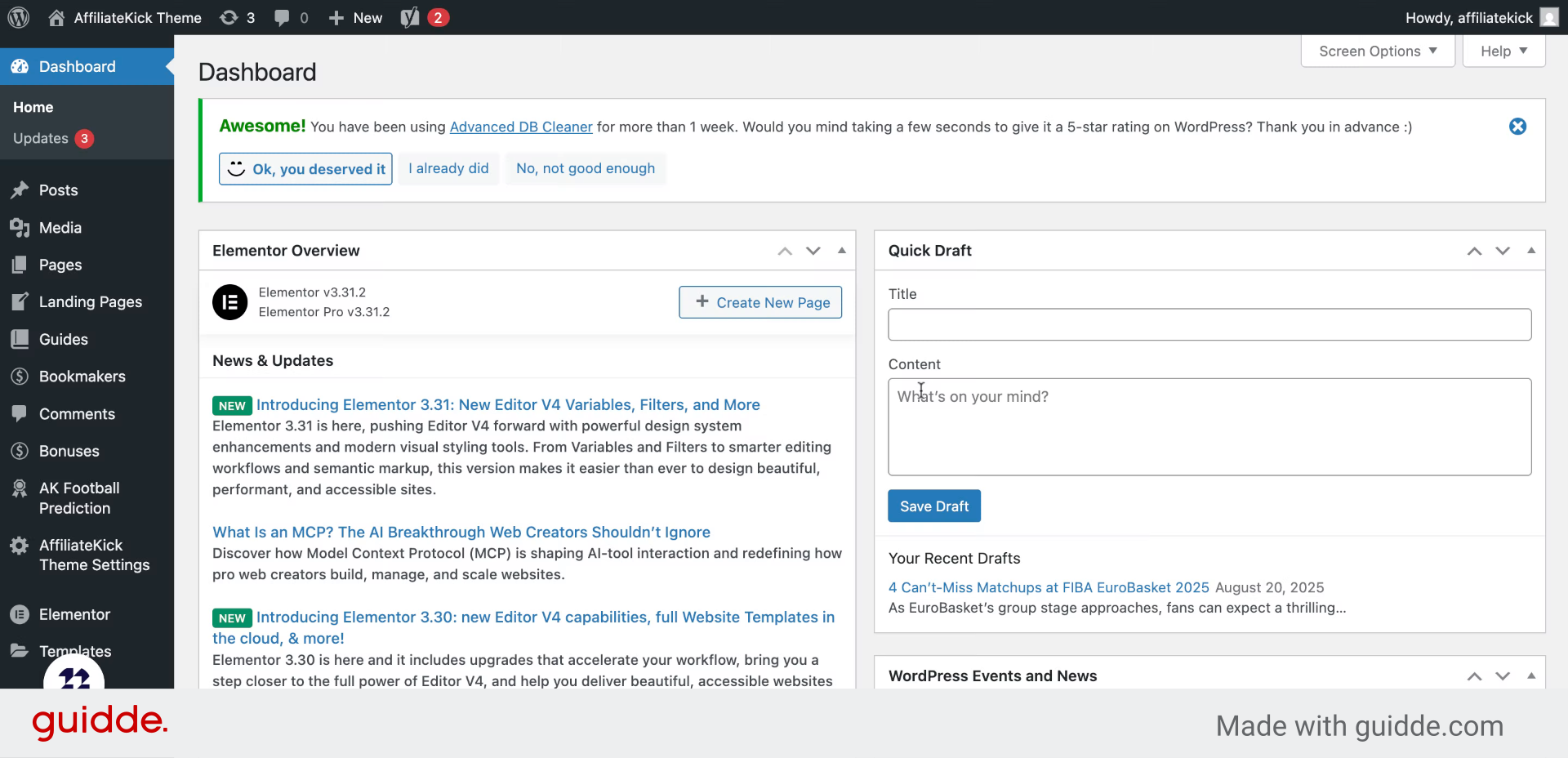
Task: Click the Elementor logo in overview panel
Action: (229, 302)
